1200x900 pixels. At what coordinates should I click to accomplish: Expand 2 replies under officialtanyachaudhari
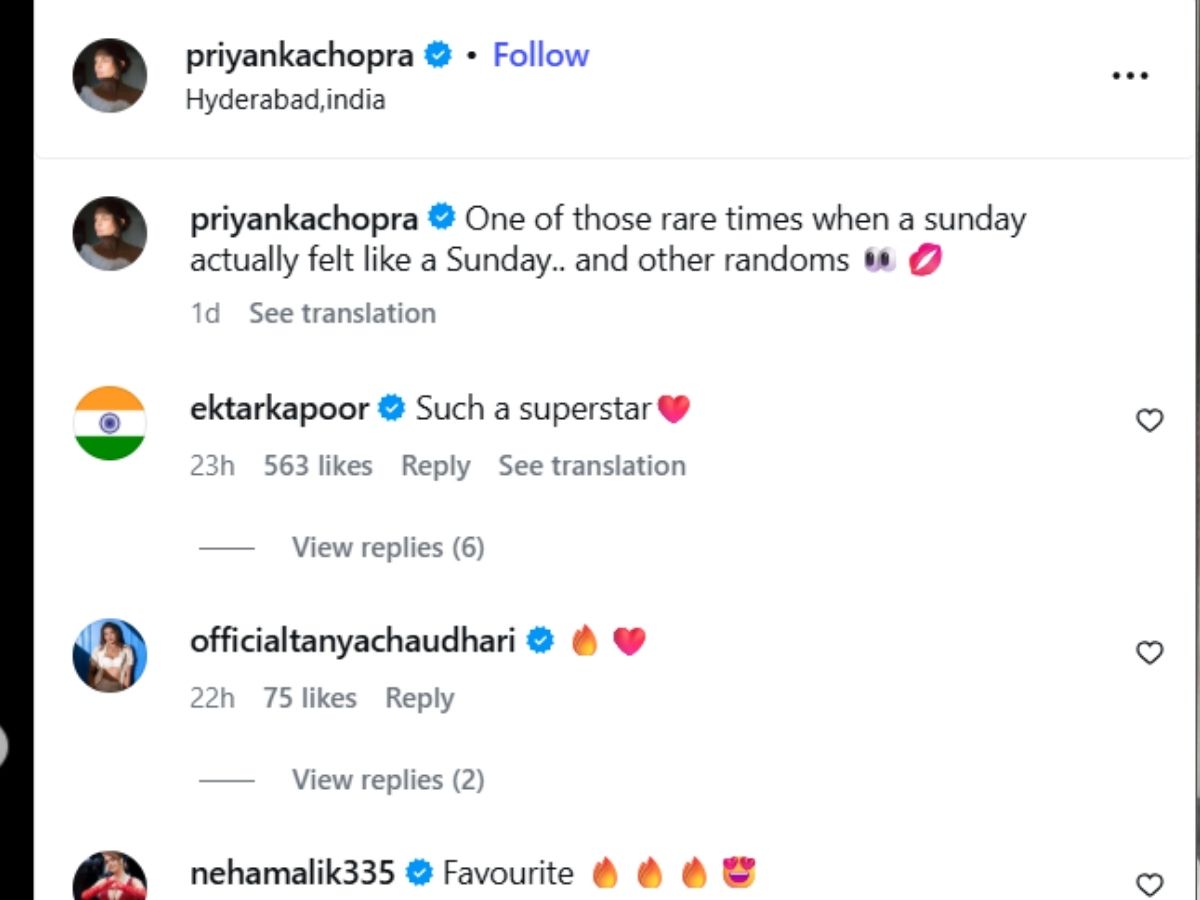coord(388,780)
